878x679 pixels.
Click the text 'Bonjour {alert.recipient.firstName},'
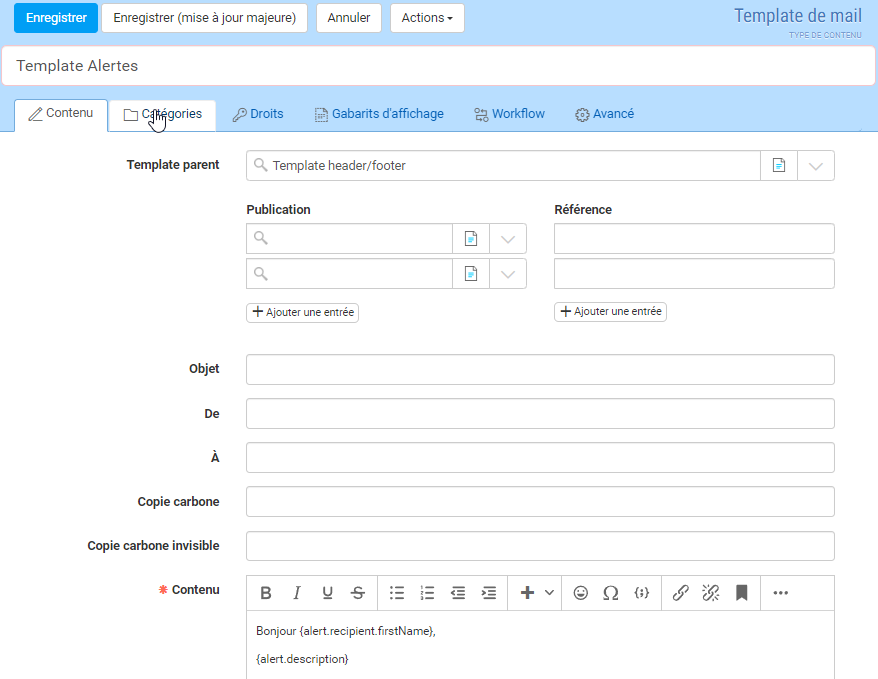(345, 631)
